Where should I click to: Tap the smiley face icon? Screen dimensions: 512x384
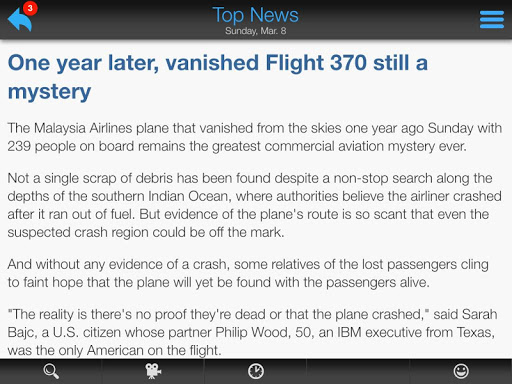(x=461, y=371)
